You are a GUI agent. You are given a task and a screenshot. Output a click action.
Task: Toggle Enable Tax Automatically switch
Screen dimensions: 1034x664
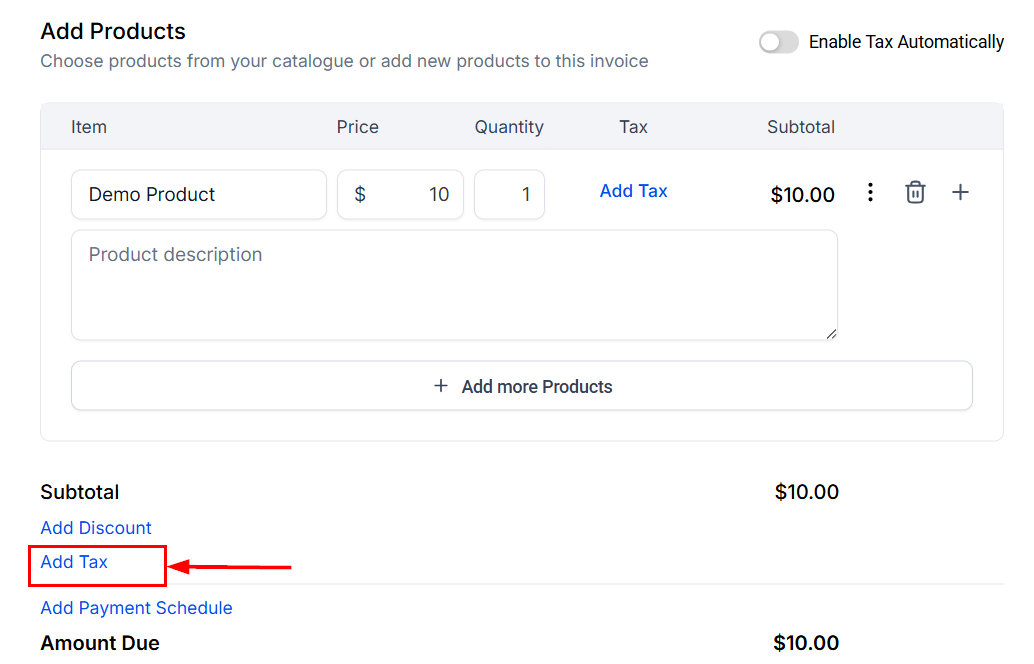[x=778, y=42]
